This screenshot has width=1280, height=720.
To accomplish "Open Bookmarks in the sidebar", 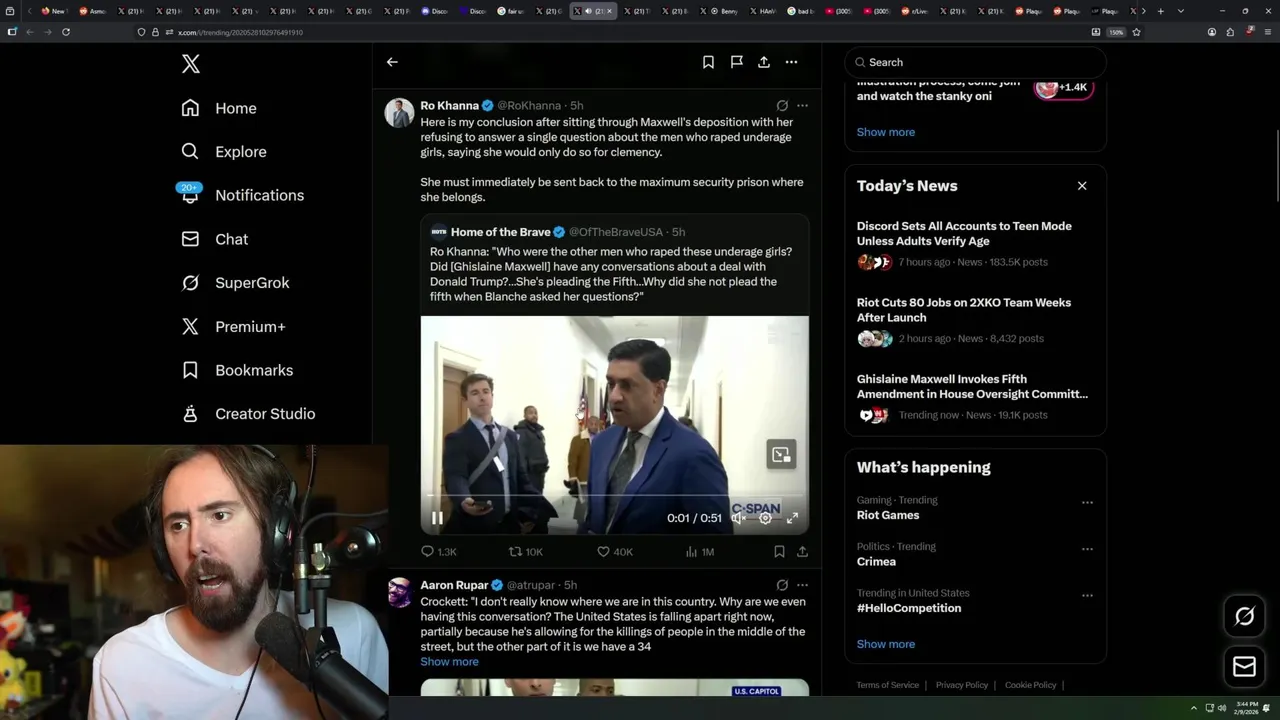I will (x=237, y=370).
